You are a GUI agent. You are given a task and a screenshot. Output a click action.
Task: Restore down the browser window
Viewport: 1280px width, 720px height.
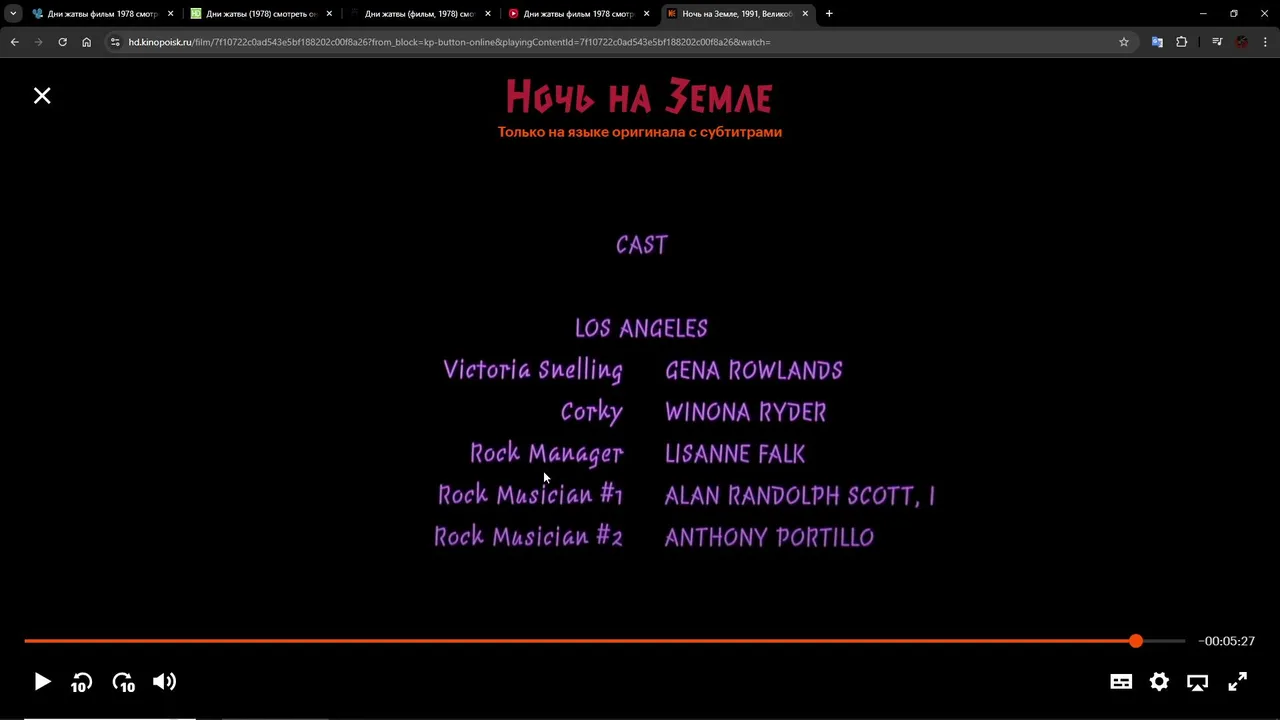tap(1234, 14)
